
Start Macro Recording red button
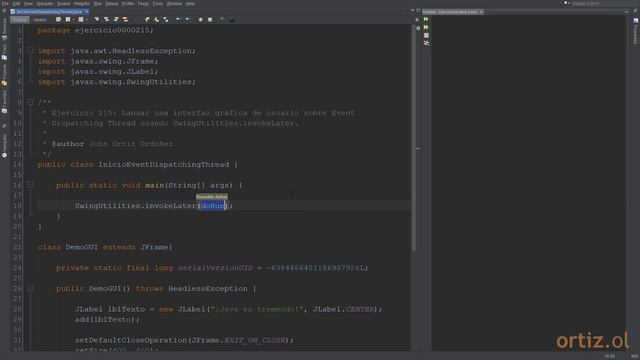pyautogui.click(x=200, y=19)
